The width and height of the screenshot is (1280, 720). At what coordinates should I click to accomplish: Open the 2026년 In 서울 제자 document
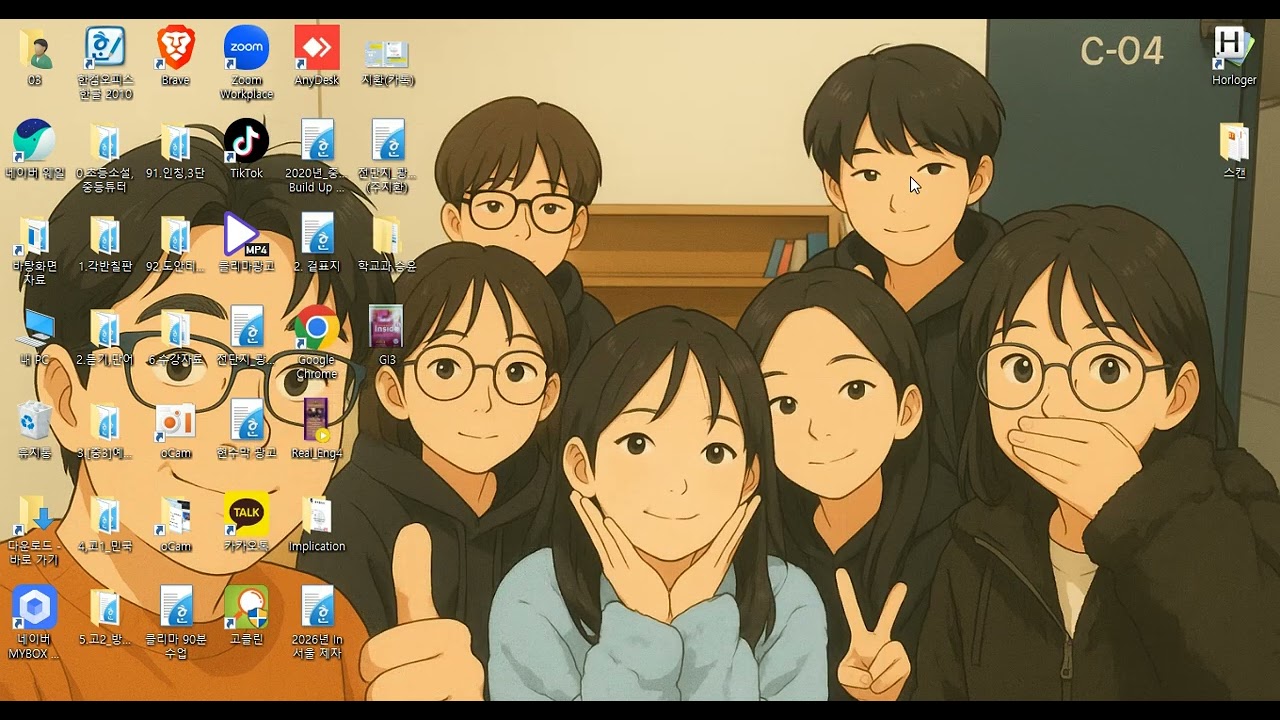317,623
